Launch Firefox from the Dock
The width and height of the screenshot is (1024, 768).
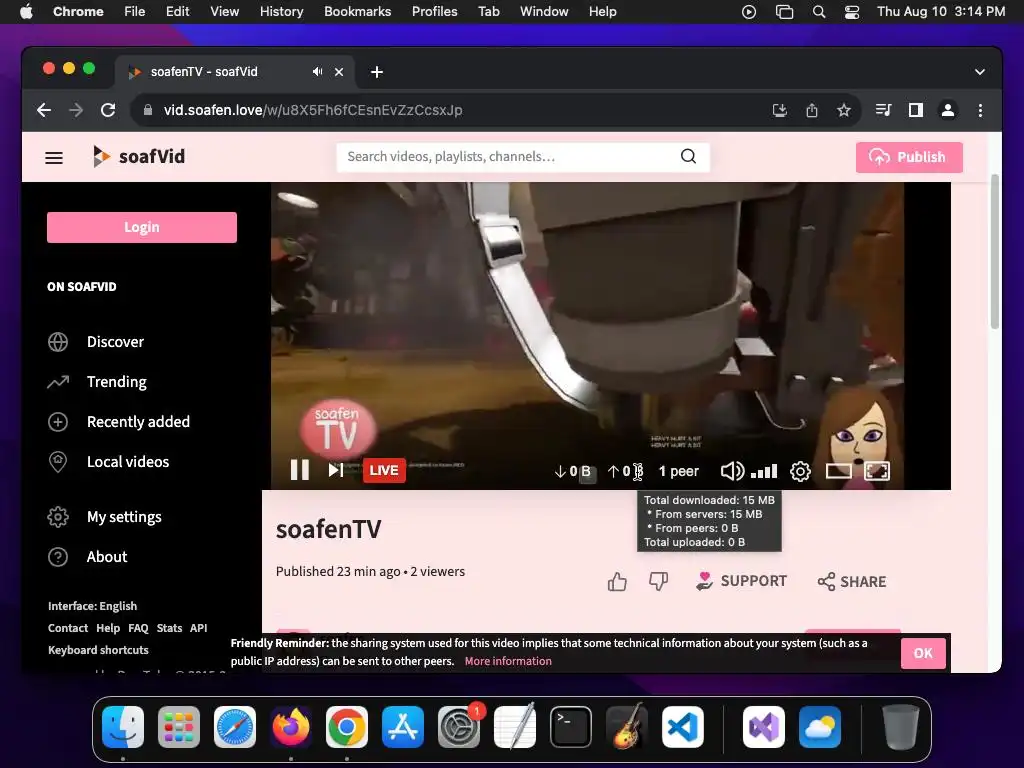(291, 726)
